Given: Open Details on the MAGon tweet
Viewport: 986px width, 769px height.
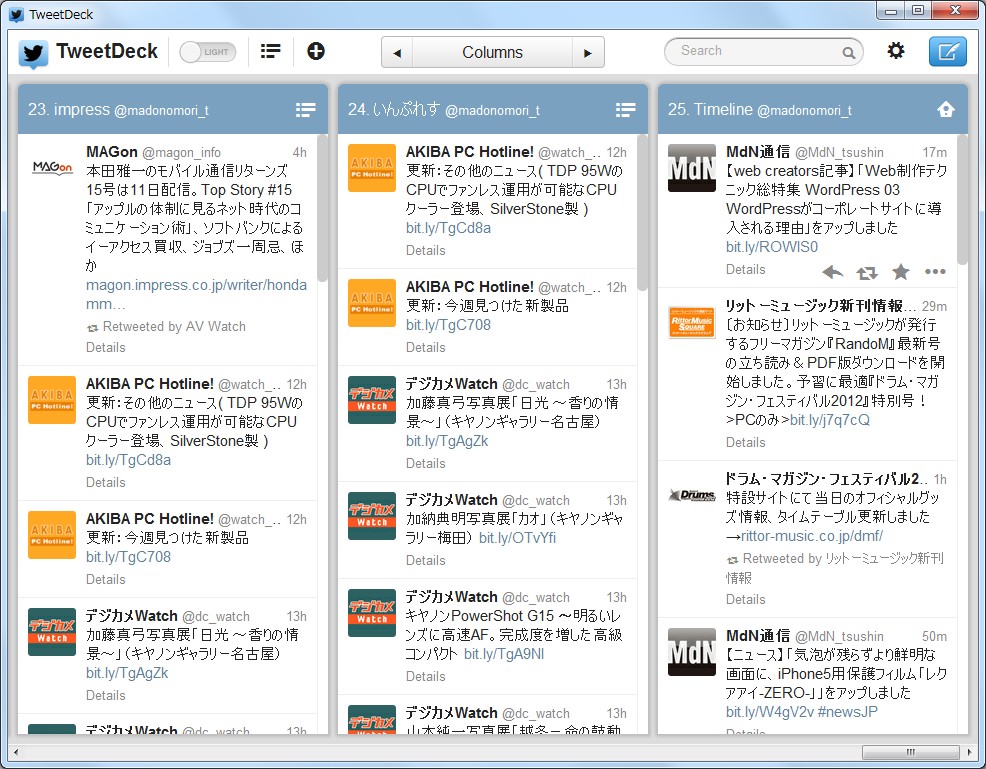Looking at the screenshot, I should click(105, 347).
